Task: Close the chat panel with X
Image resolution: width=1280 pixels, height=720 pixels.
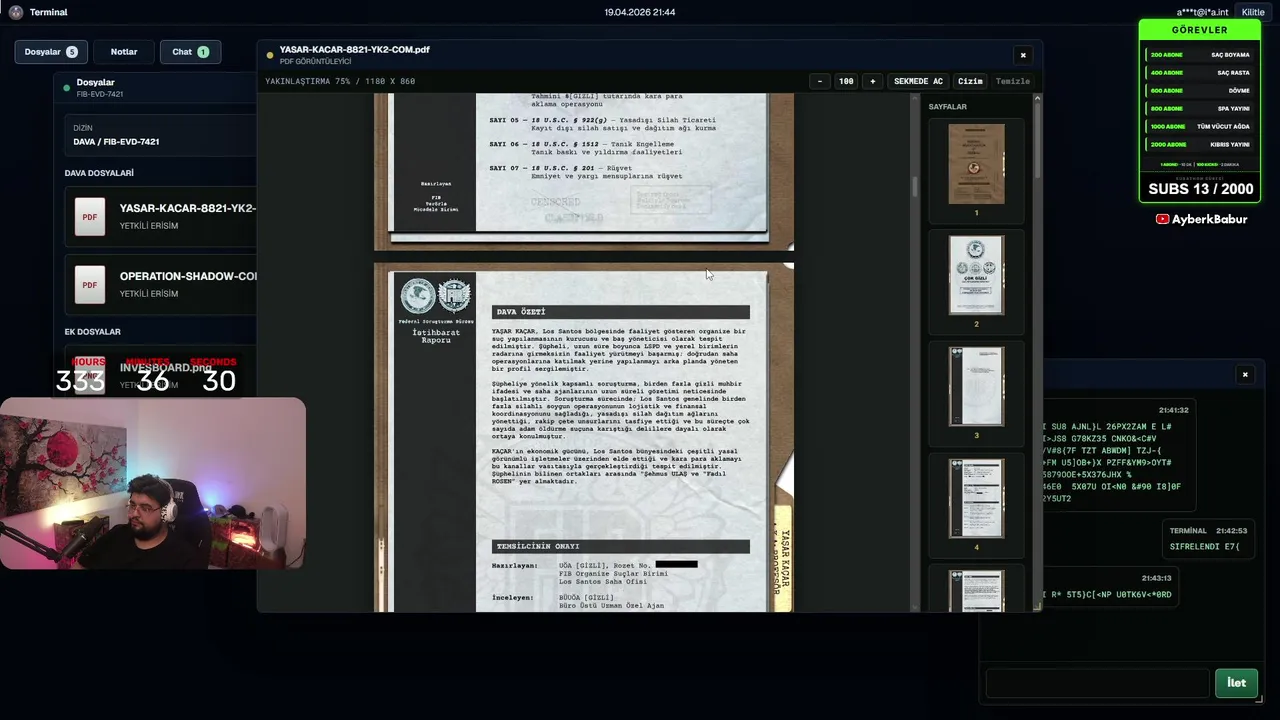Action: tap(1245, 375)
